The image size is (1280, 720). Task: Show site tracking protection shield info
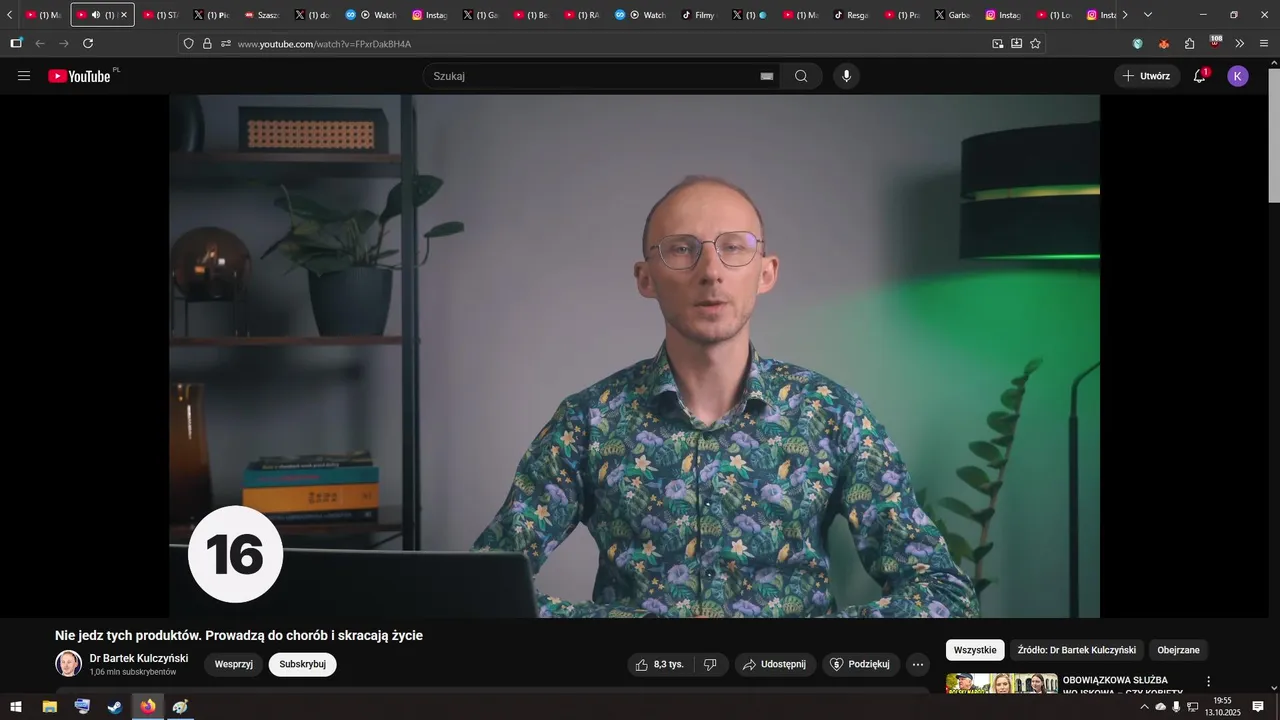pos(188,43)
